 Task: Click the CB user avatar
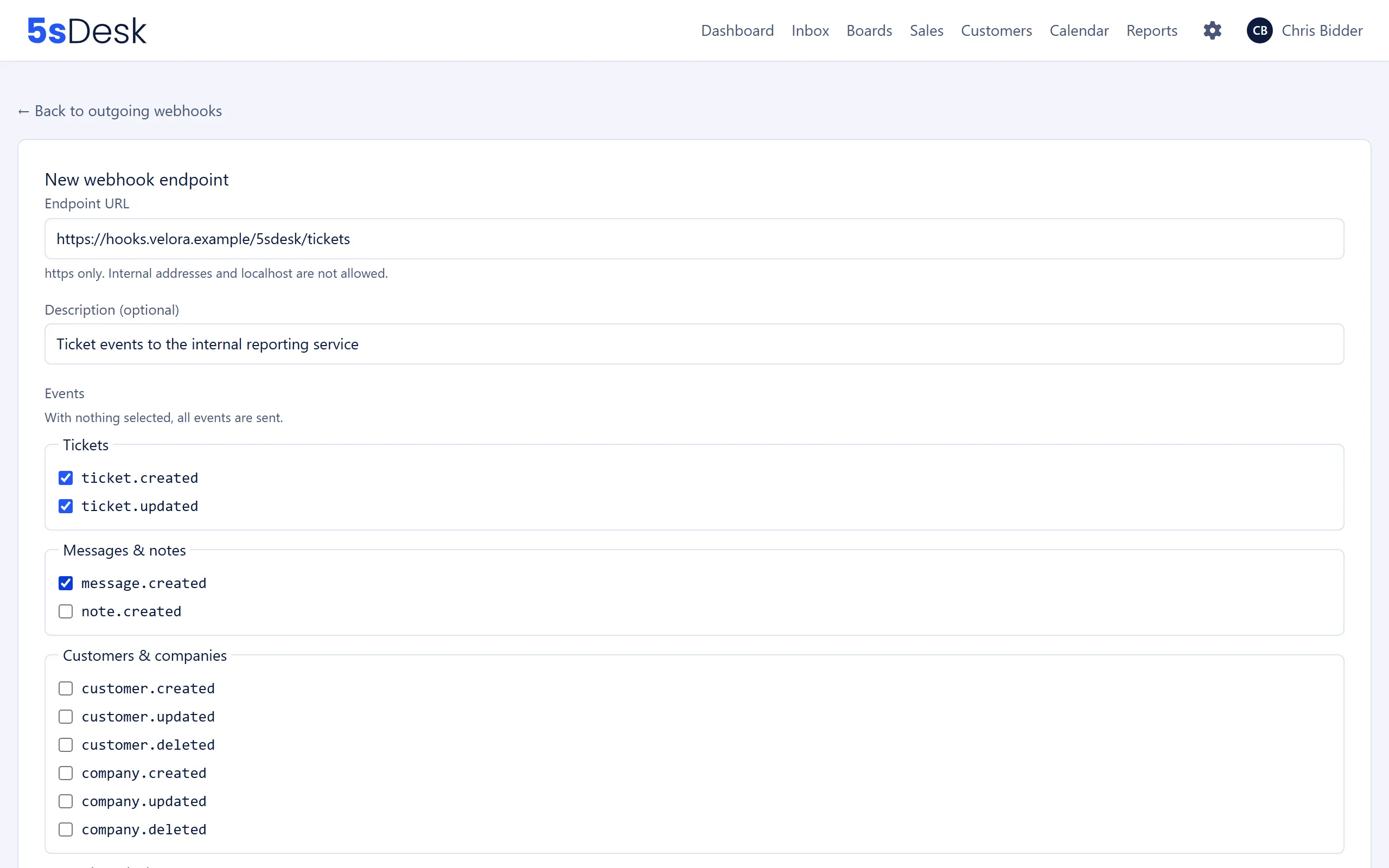[x=1259, y=30]
